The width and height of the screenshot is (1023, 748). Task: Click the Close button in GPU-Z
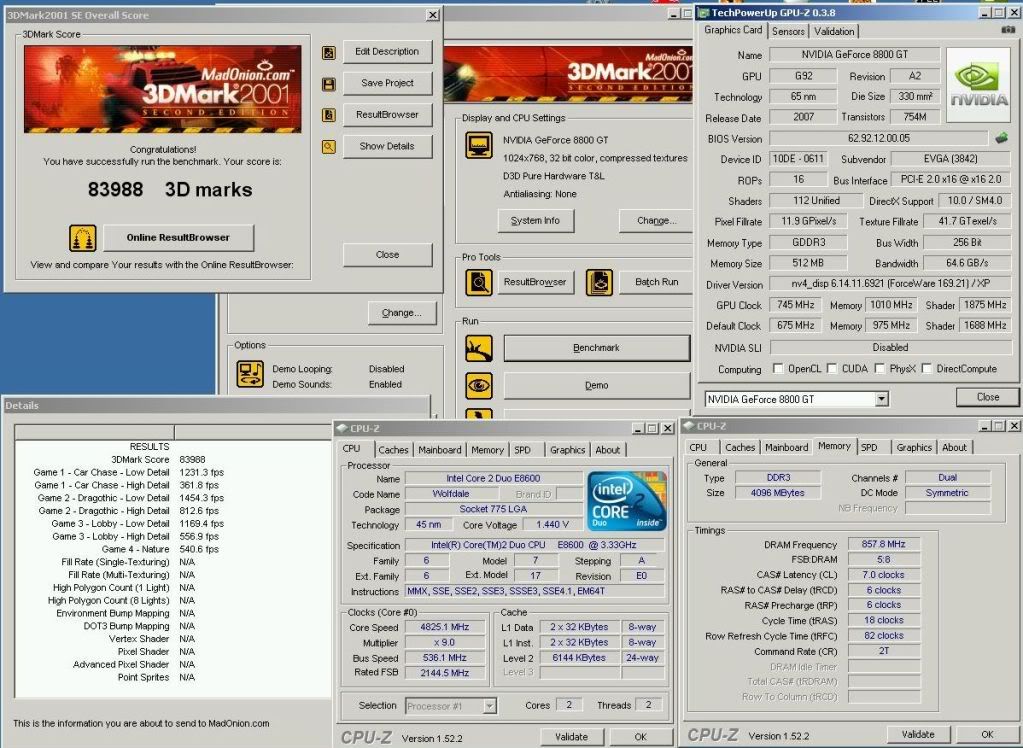987,397
